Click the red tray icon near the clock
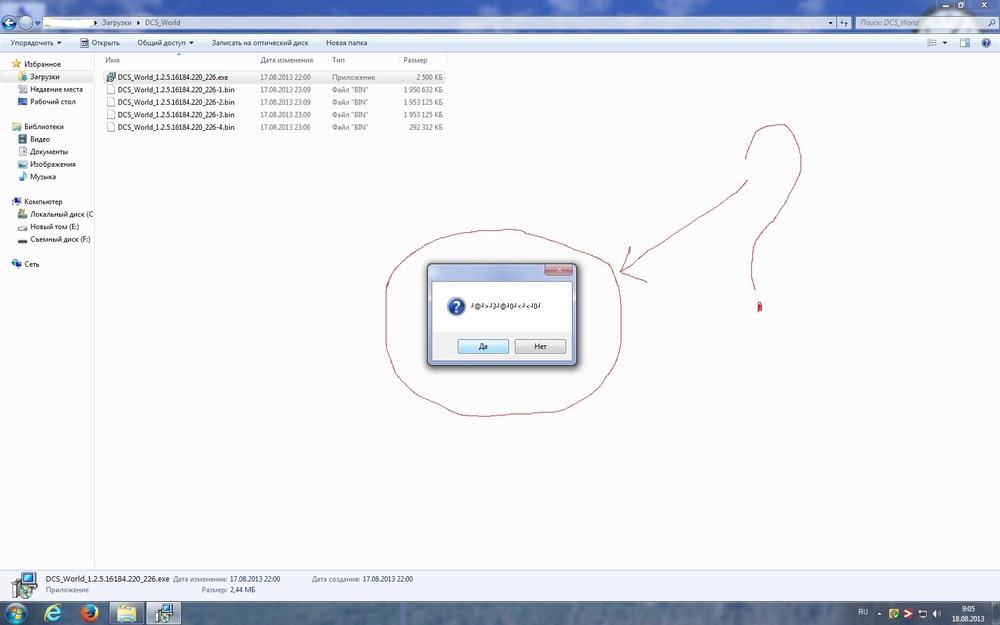Screen dimensions: 1000x625 coord(908,614)
